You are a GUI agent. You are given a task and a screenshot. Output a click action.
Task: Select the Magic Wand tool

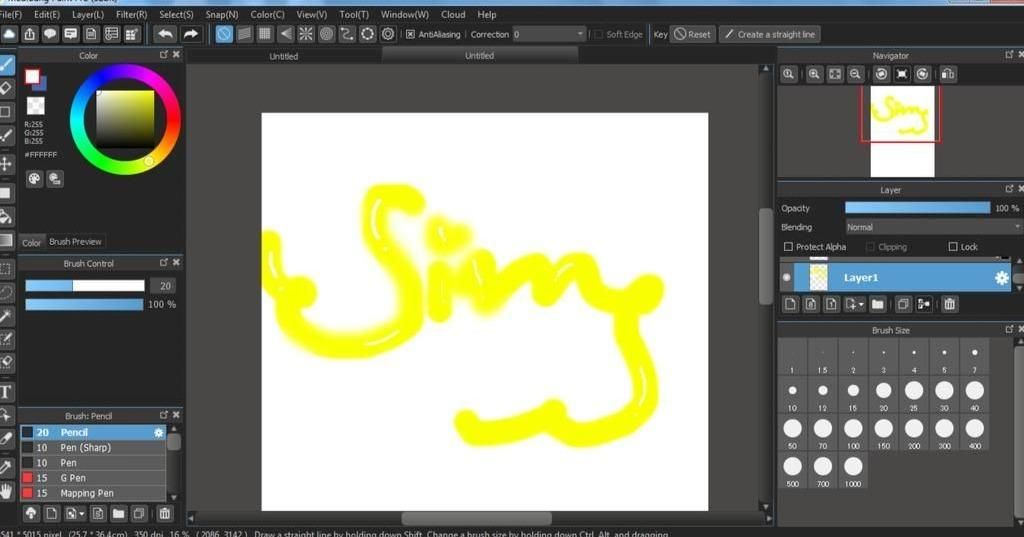[7, 317]
